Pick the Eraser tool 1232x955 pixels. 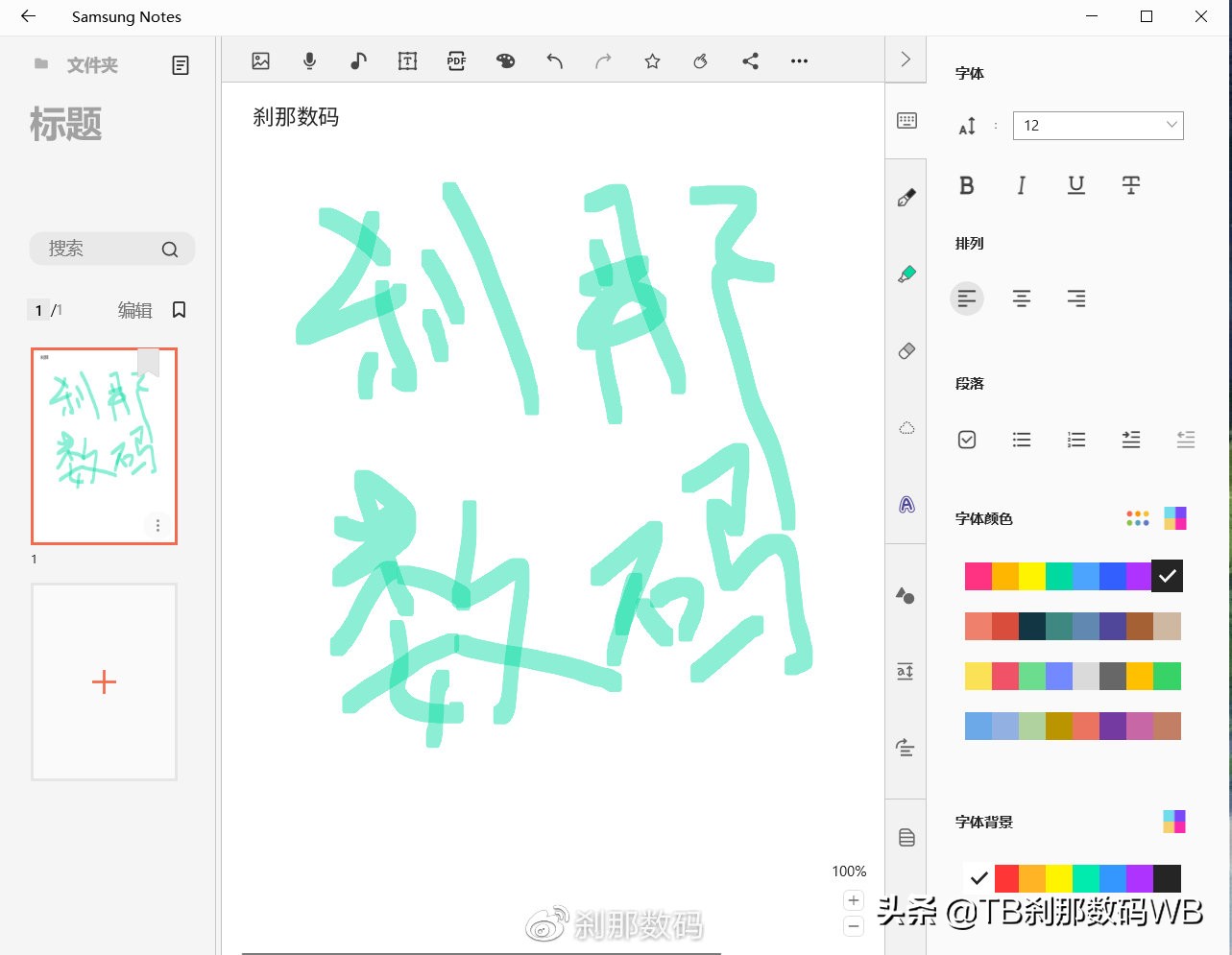(x=906, y=350)
